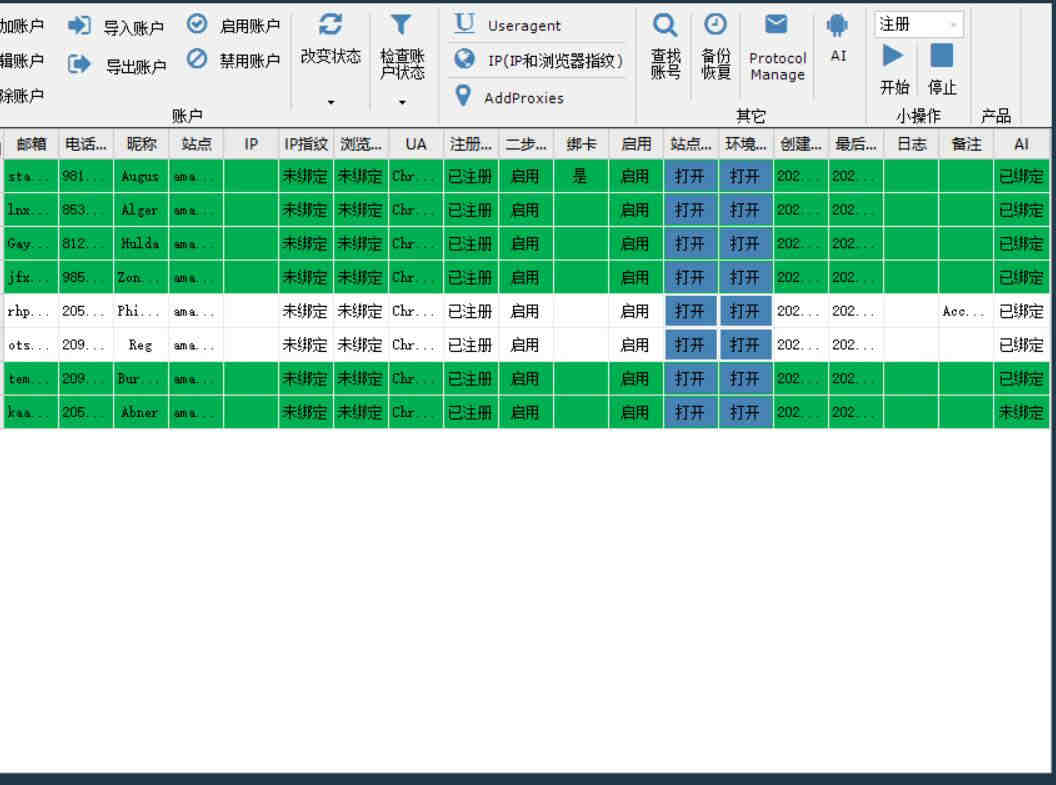Select the email cell 'rhp...'

[31, 311]
